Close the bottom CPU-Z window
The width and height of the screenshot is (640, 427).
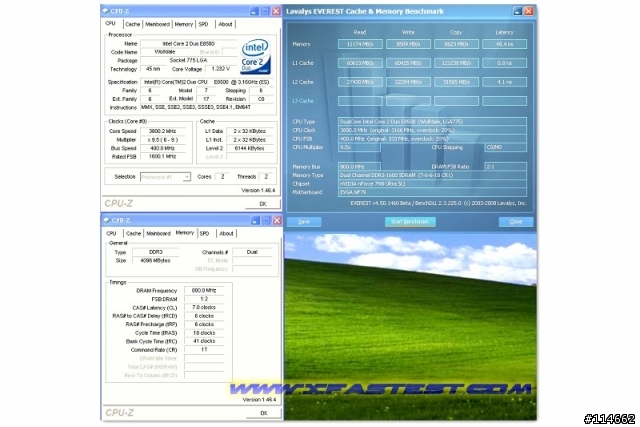point(277,220)
